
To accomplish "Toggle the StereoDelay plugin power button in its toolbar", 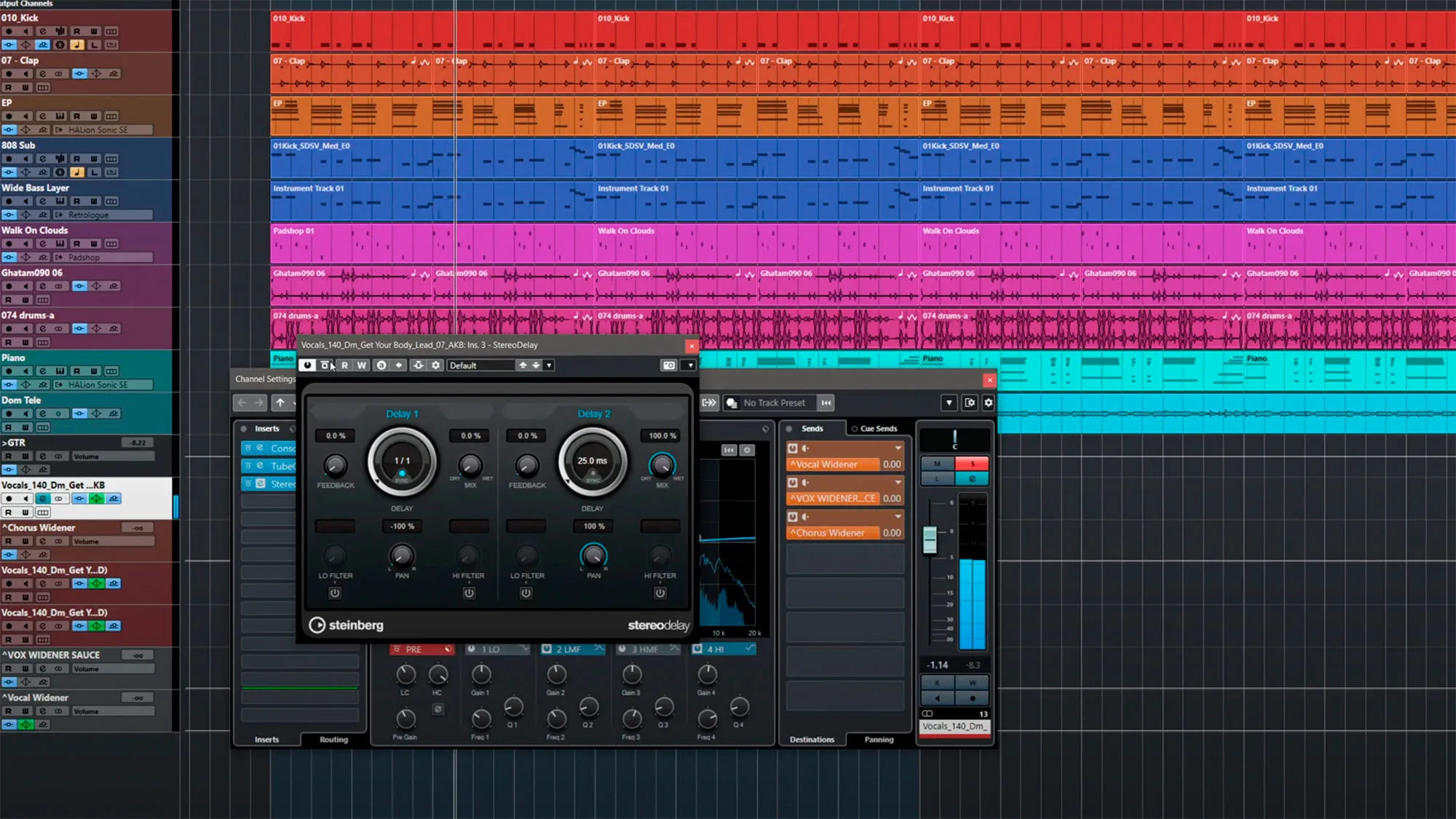I will coord(307,365).
